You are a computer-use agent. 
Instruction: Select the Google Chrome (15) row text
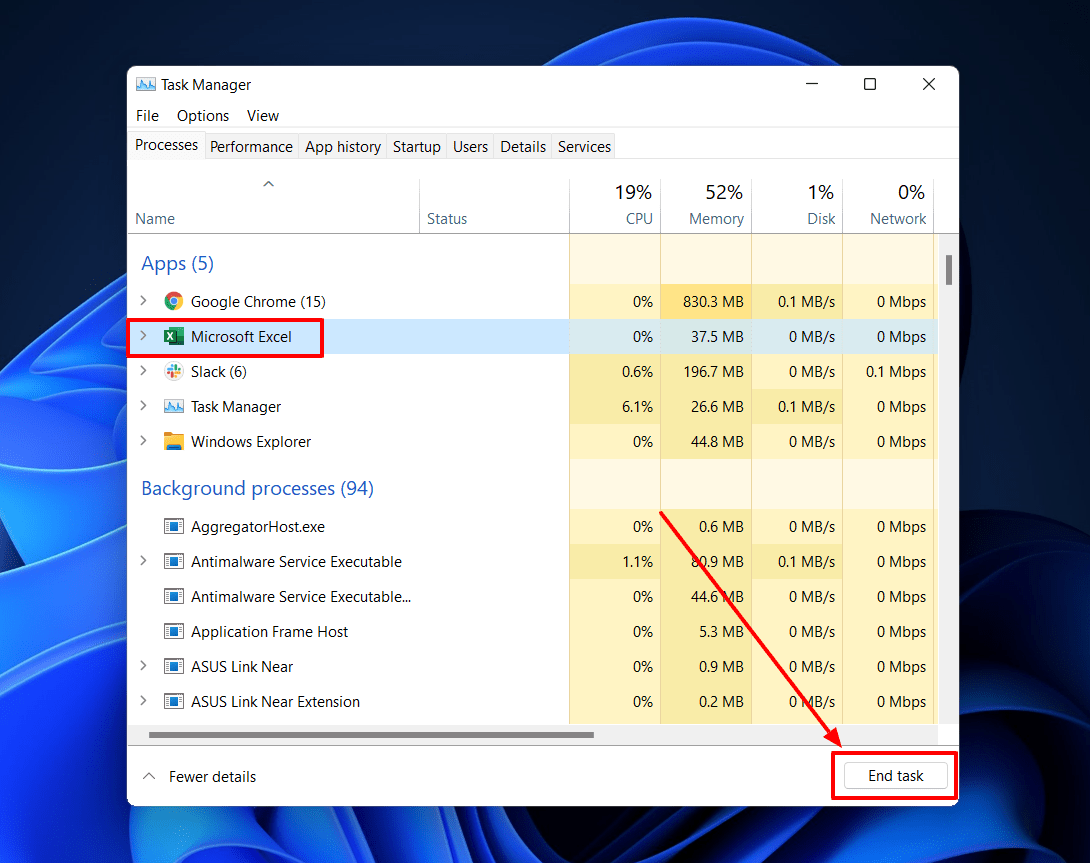[x=258, y=302]
